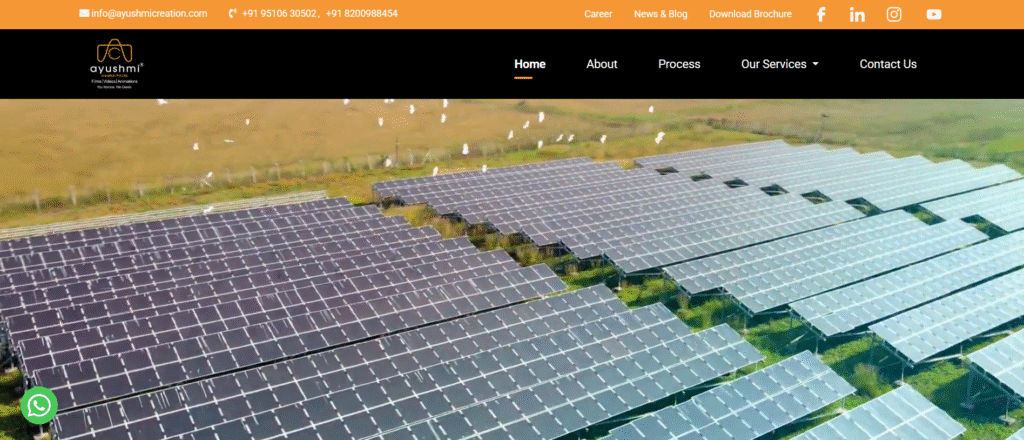Open the YouTube social icon

point(934,14)
